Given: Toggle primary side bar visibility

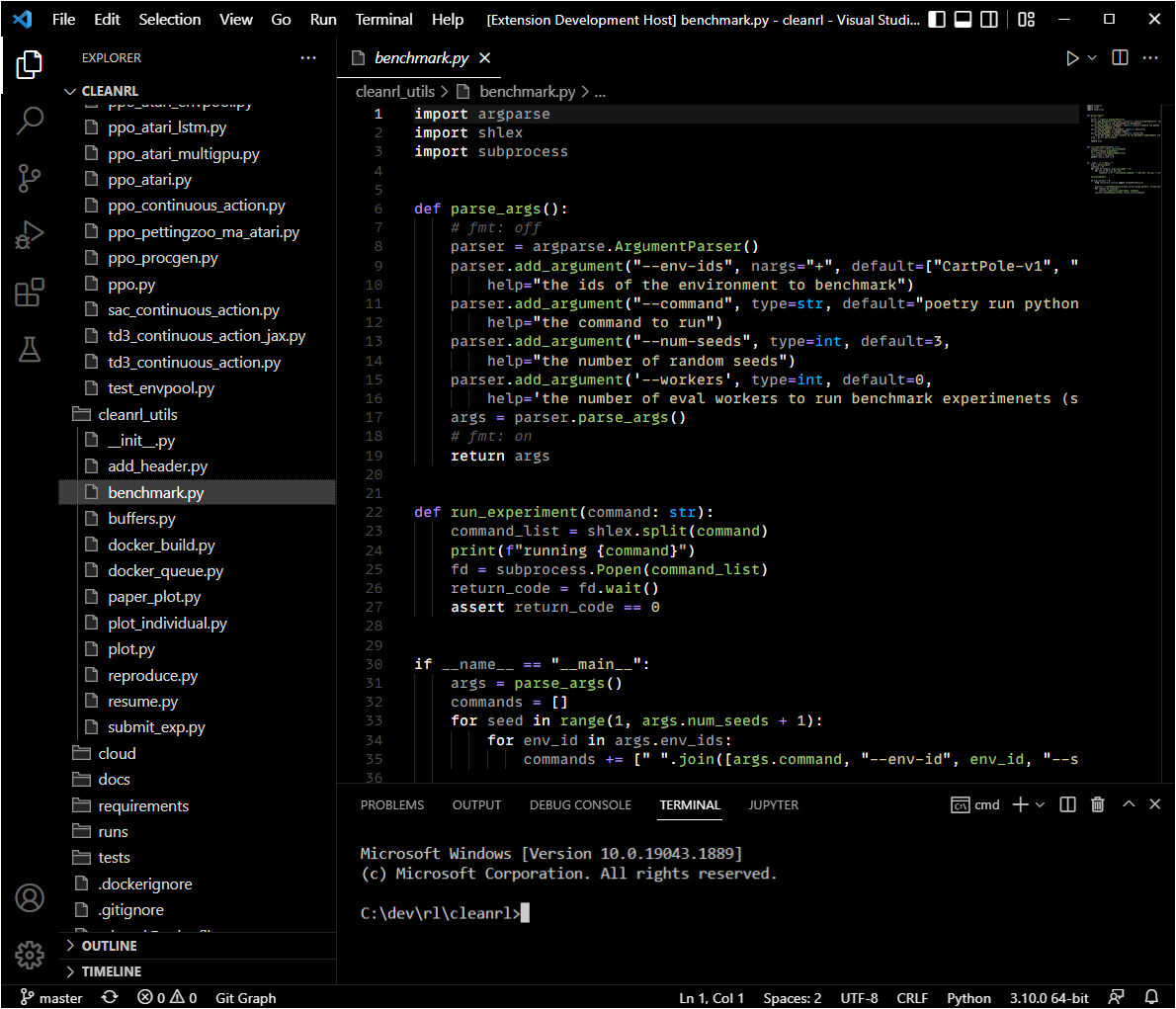Looking at the screenshot, I should pyautogui.click(x=937, y=20).
